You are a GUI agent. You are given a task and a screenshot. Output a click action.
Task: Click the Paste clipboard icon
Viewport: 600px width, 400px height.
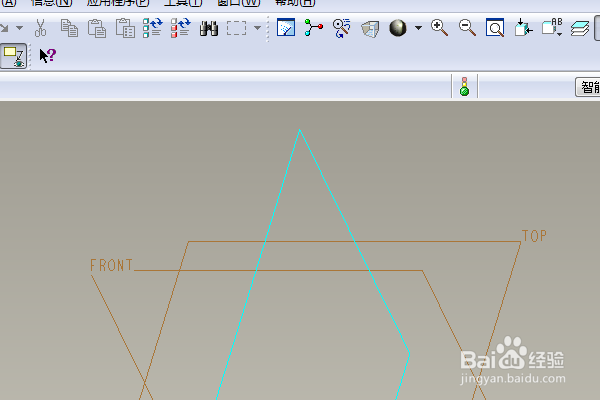(x=97, y=28)
